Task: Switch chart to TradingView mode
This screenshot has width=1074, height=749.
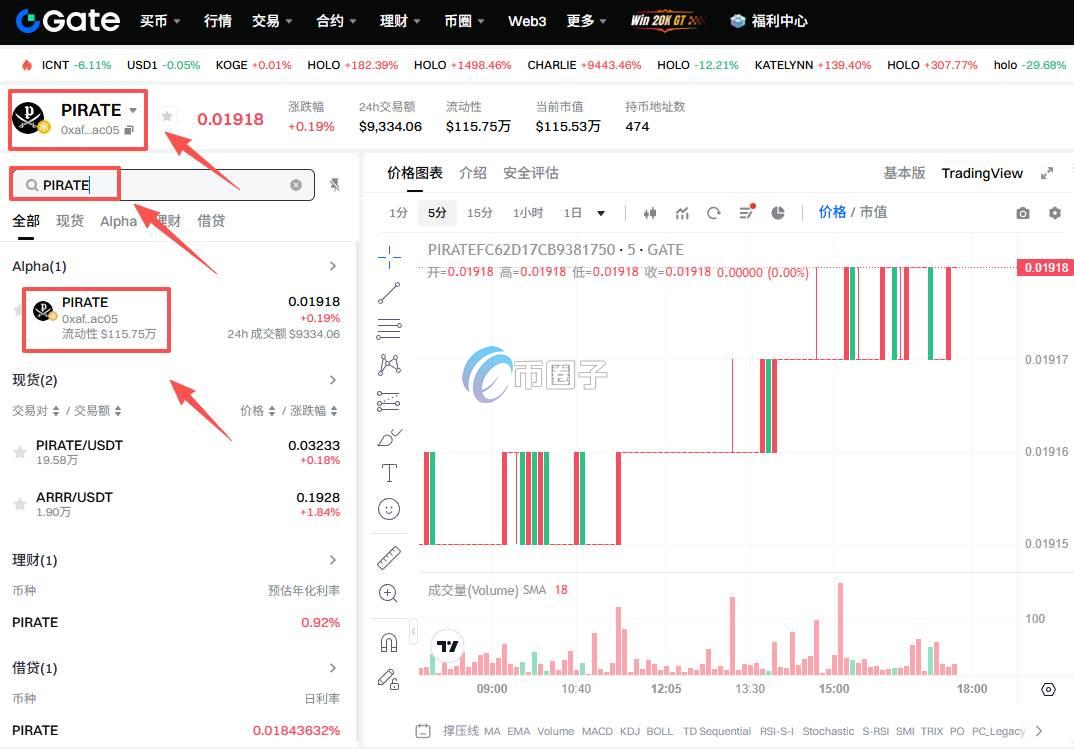Action: tap(981, 172)
